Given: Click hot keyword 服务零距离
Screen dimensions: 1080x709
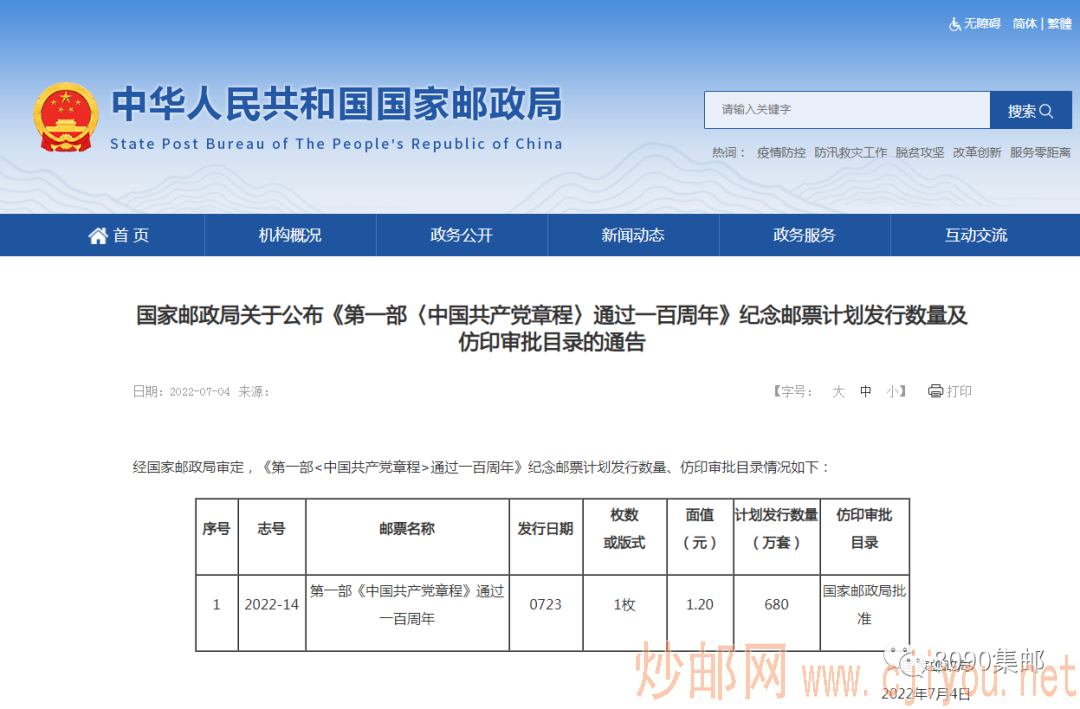Looking at the screenshot, I should pyautogui.click(x=1040, y=152).
